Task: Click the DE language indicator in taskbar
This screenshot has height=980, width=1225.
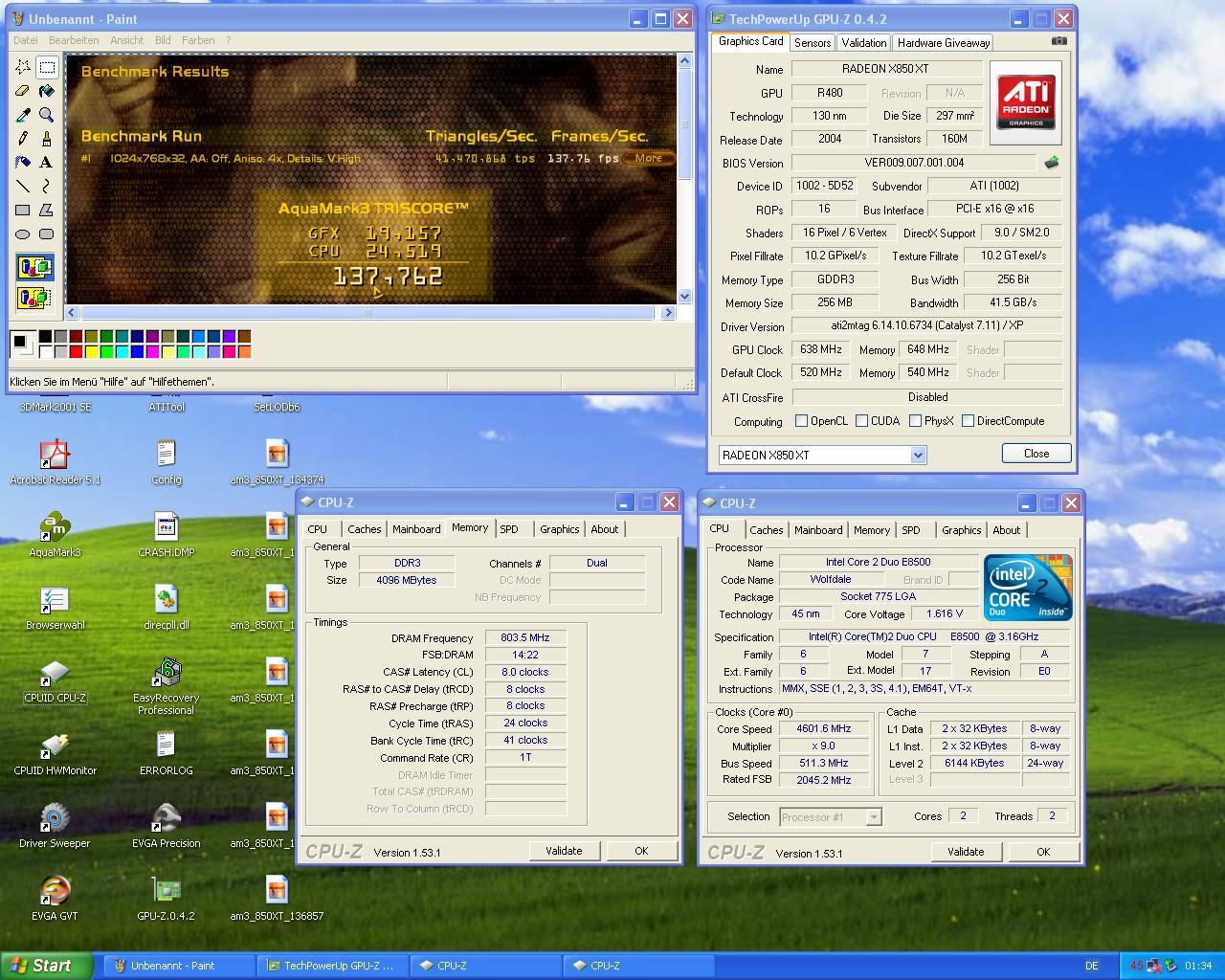Action: [x=1092, y=966]
